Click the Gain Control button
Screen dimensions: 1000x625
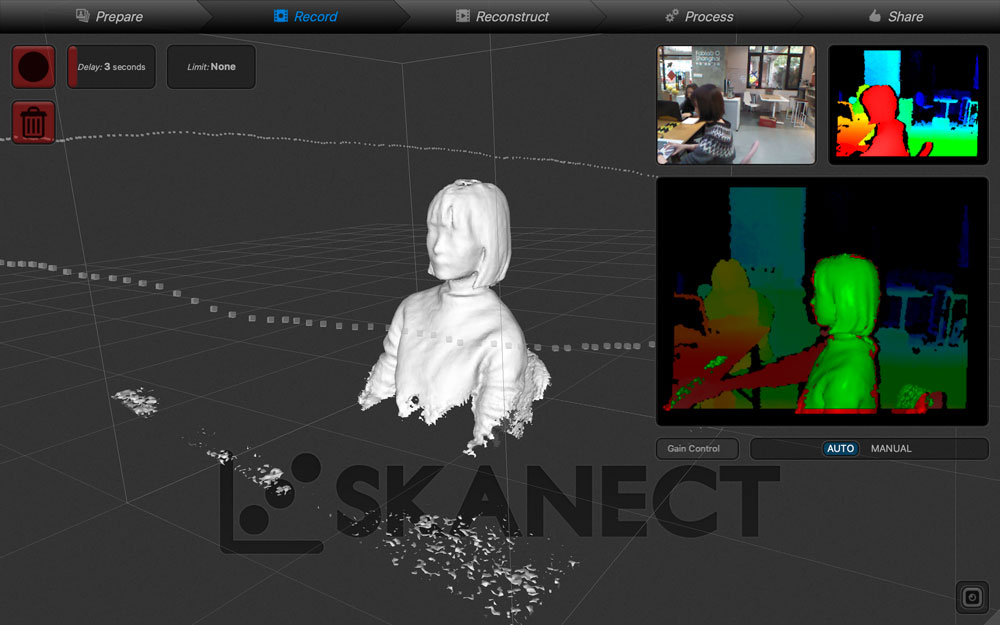696,448
